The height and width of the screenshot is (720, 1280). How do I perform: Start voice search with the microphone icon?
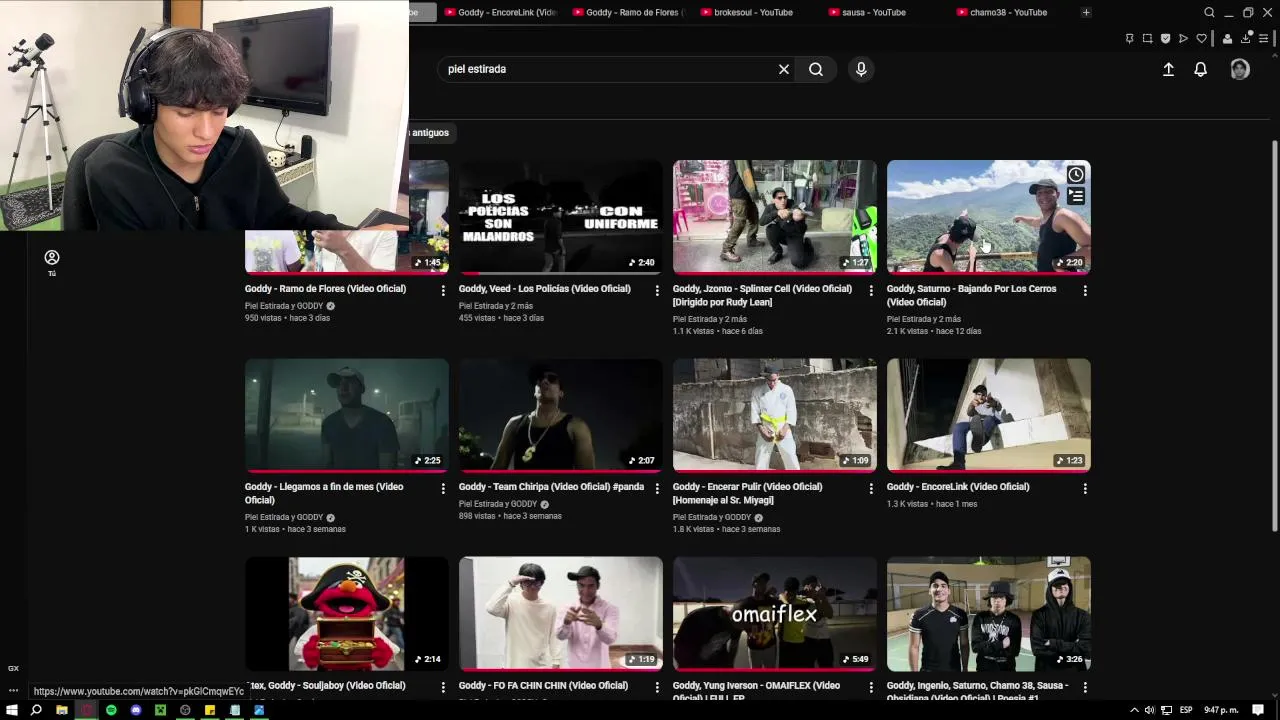tap(861, 69)
